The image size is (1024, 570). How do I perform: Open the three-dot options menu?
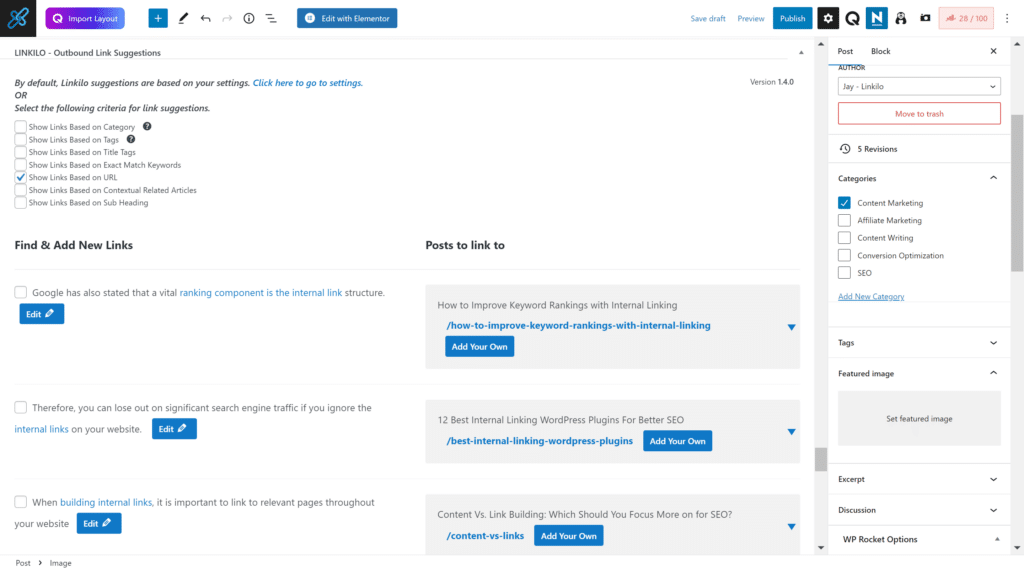1006,18
